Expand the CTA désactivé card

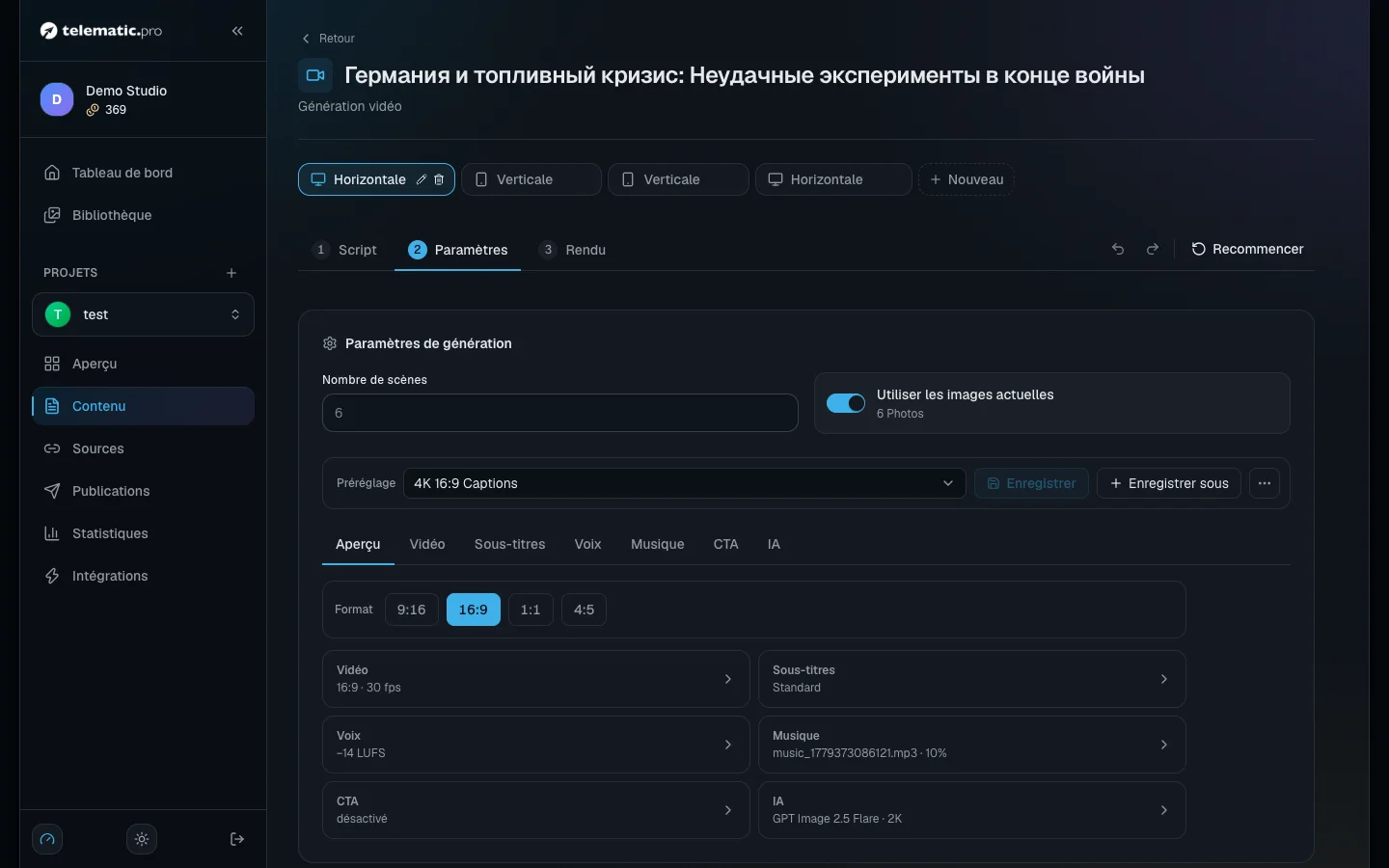coord(536,810)
